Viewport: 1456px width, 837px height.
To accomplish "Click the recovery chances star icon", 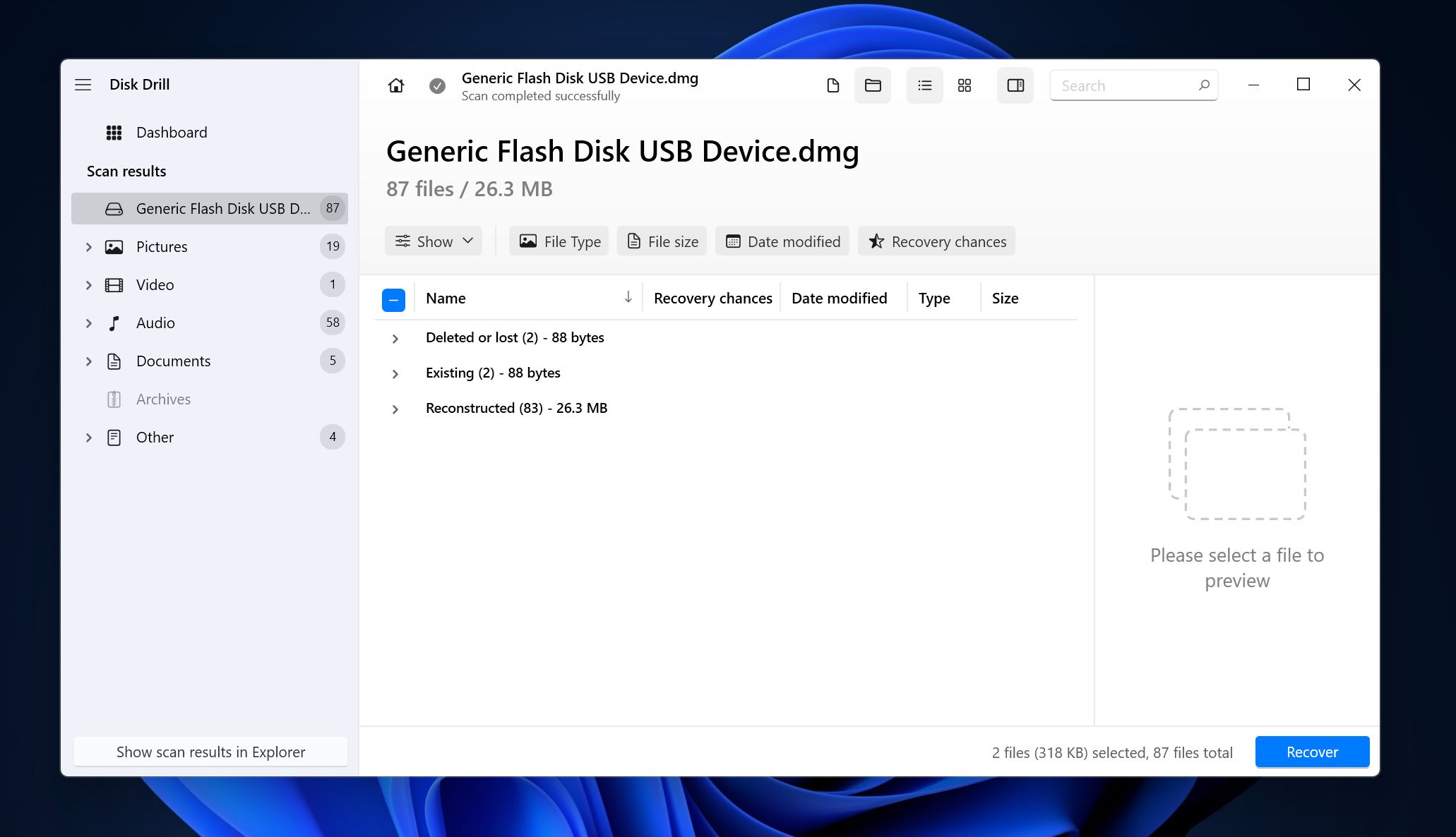I will 875,241.
